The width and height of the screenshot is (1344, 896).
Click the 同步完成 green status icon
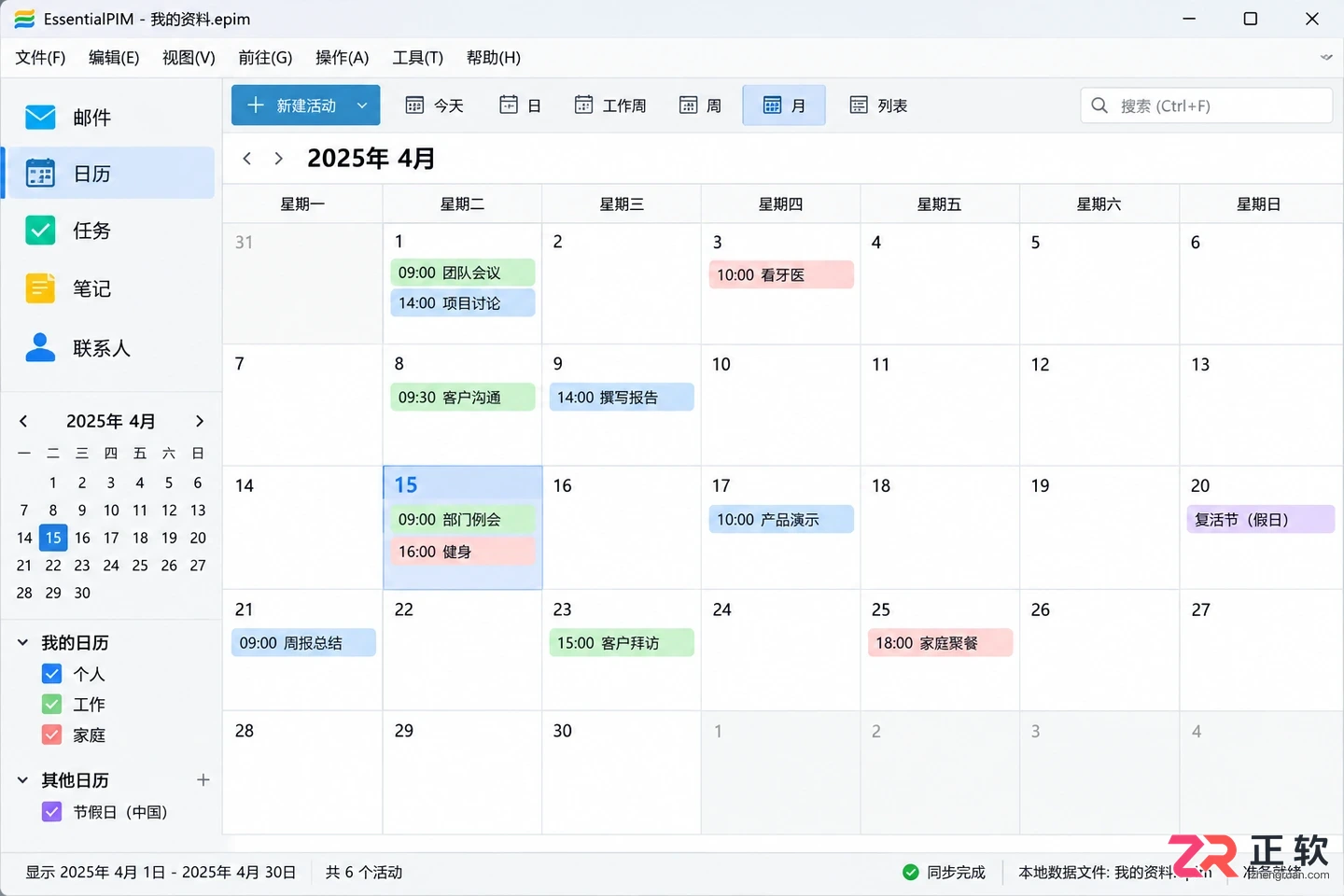(911, 872)
